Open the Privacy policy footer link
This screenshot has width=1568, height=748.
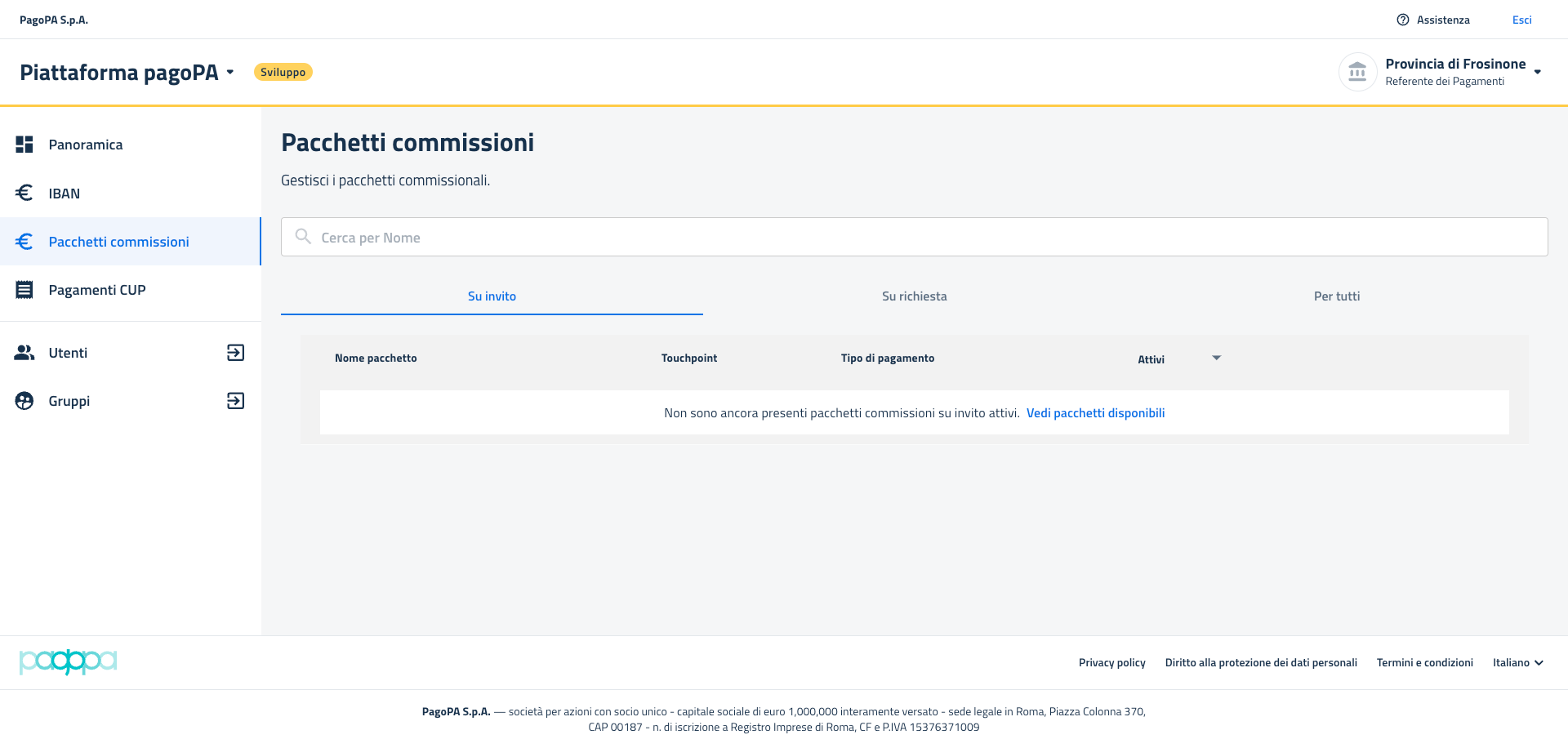coord(1111,662)
